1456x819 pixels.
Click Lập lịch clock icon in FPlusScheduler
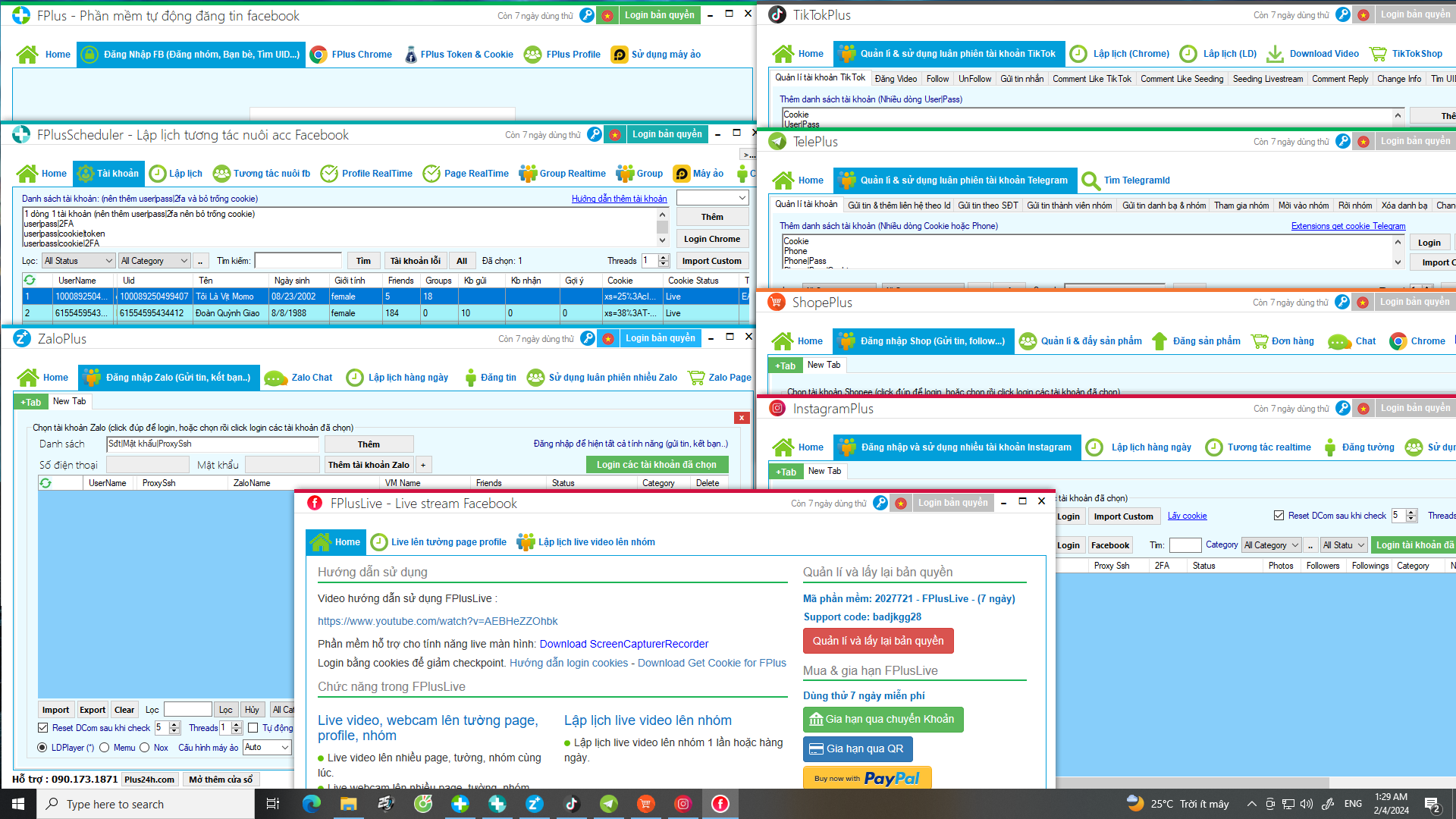pyautogui.click(x=158, y=174)
